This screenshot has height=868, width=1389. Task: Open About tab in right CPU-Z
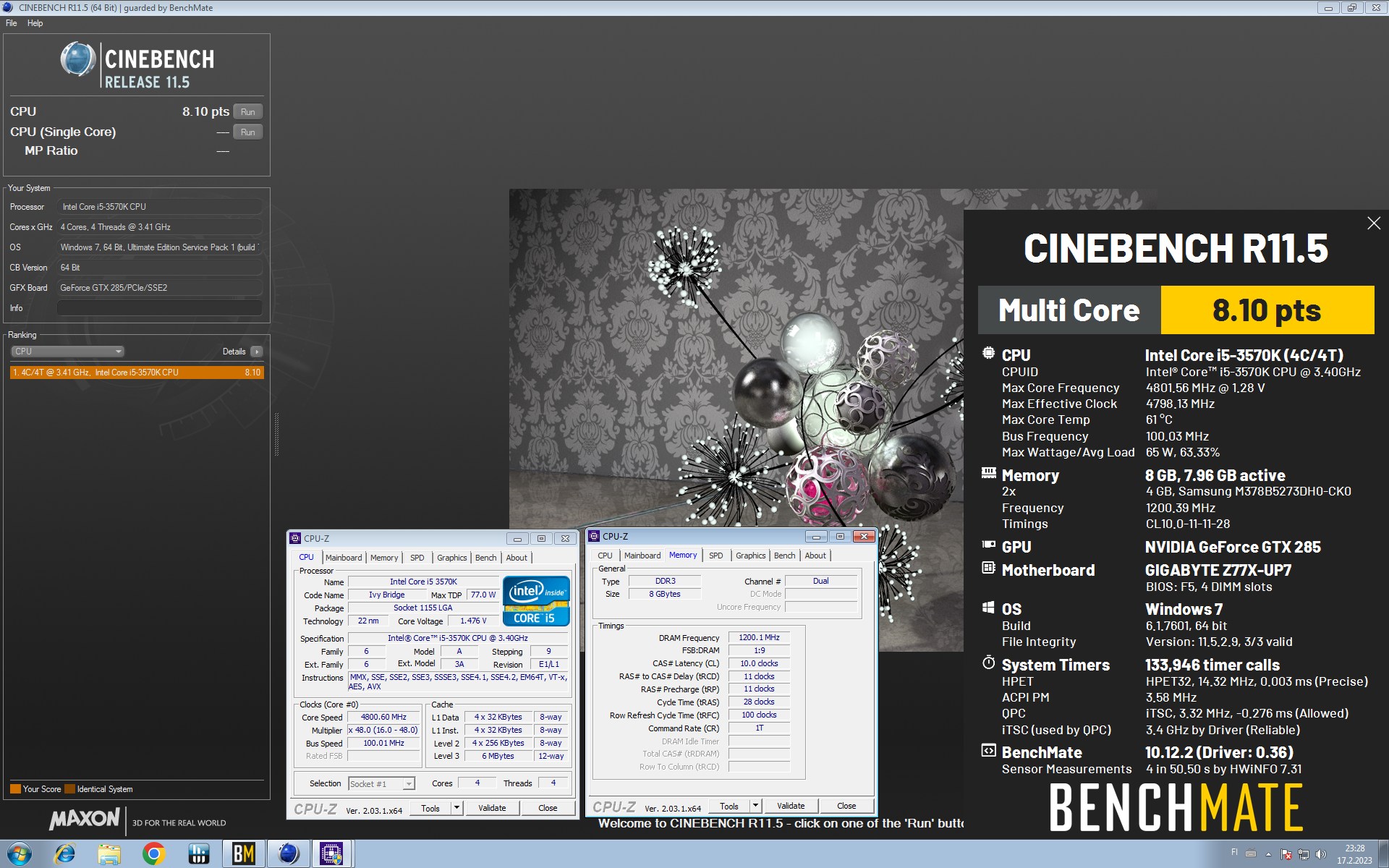[x=815, y=556]
